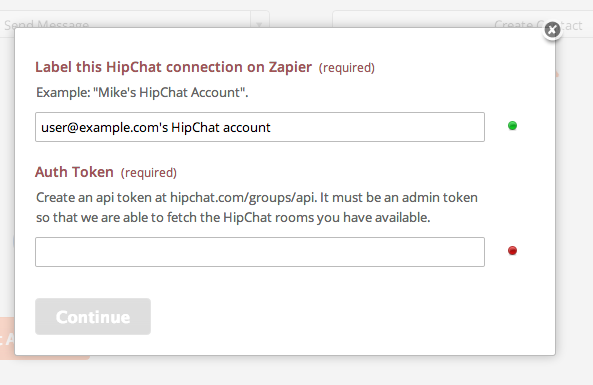Click the dimmed page area below the dialog
Viewport: 593px width, 385px height.
tap(296, 371)
